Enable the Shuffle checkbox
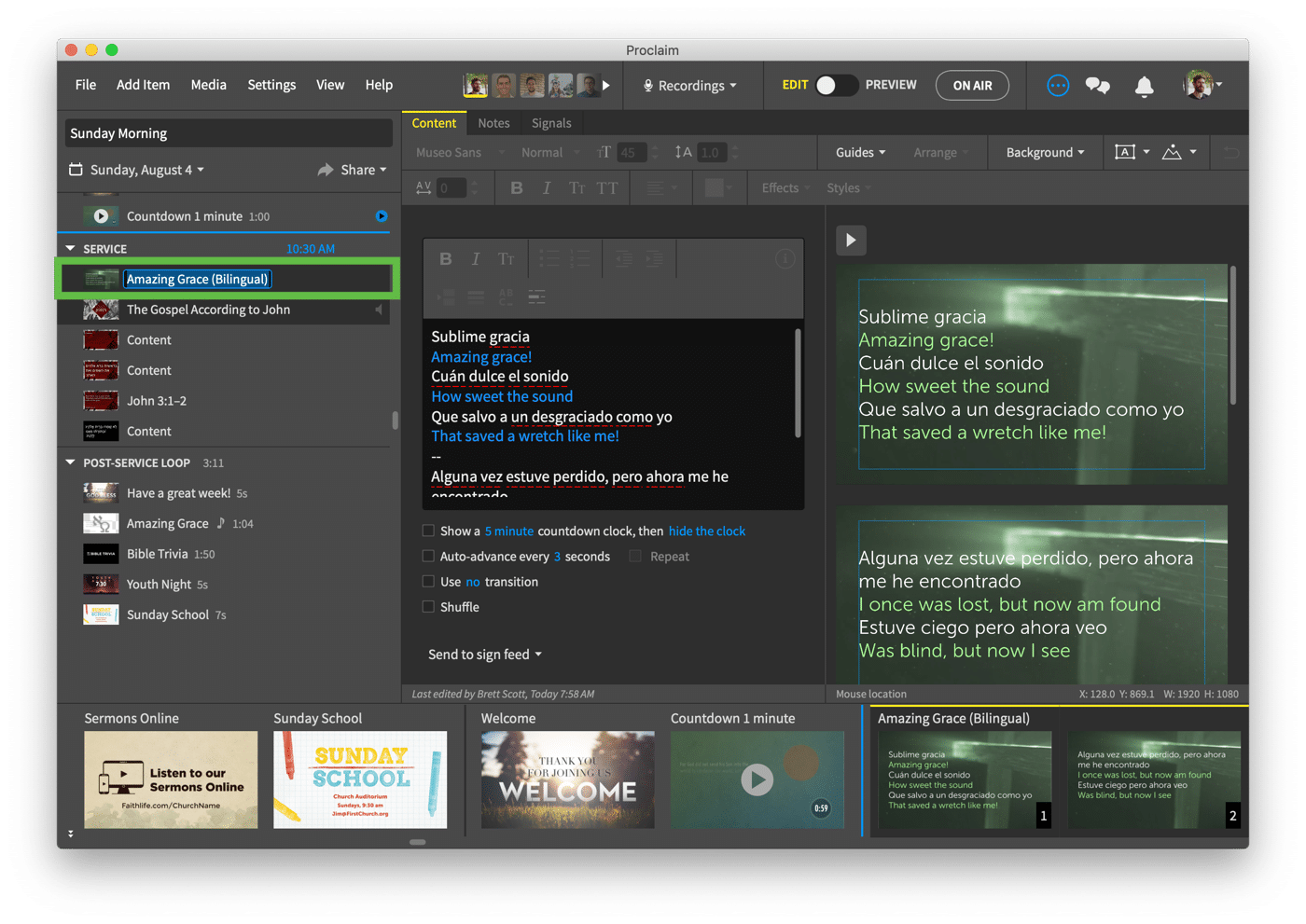Image resolution: width=1306 pixels, height=924 pixels. [428, 606]
